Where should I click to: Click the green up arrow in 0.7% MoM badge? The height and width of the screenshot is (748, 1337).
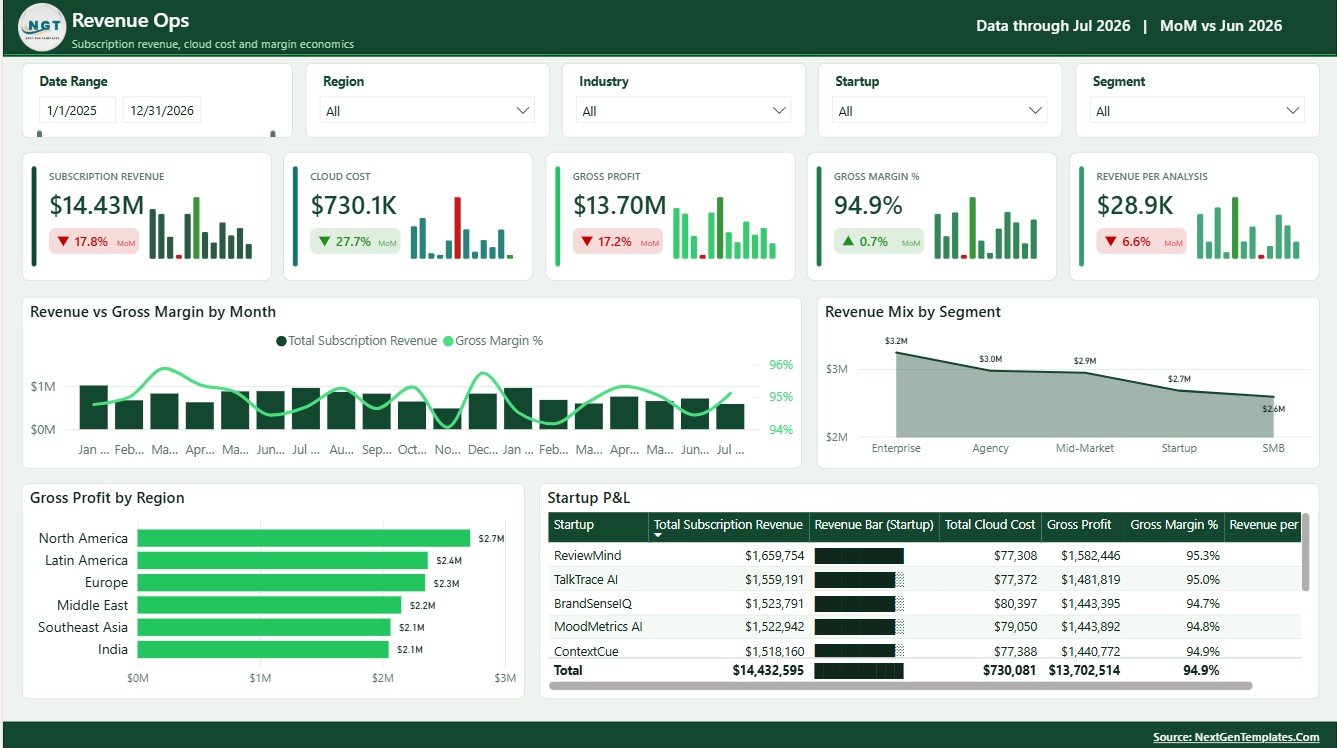848,241
